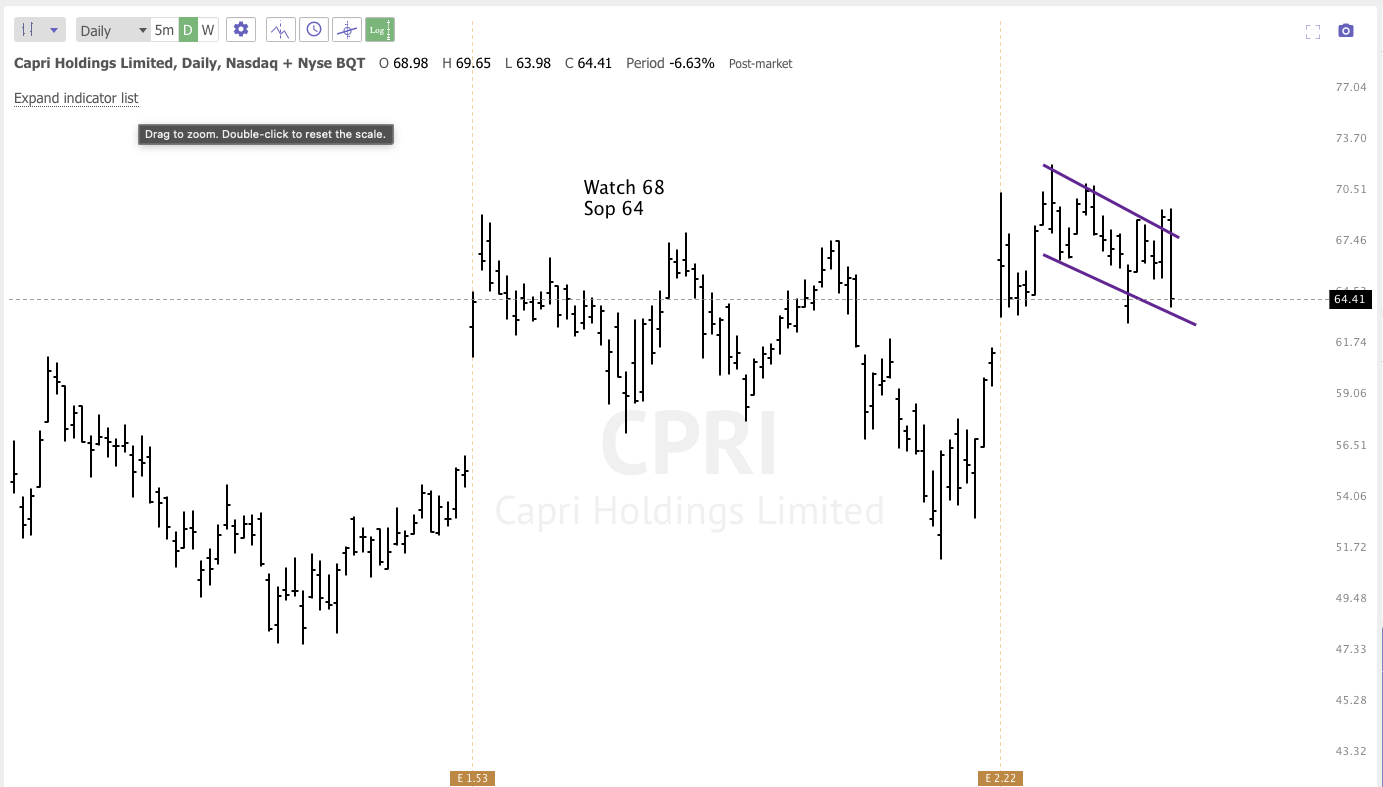Image resolution: width=1383 pixels, height=787 pixels.
Task: Click the 64.41 price label on the axis
Action: 1349,299
